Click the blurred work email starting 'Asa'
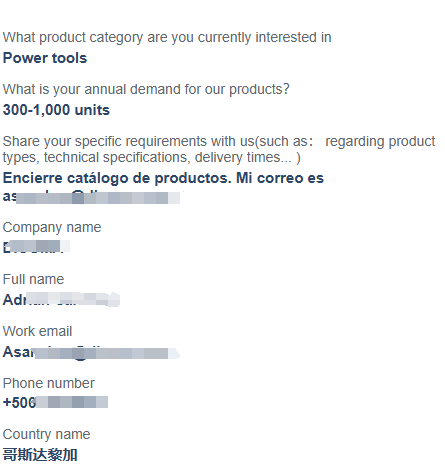Image resolution: width=445 pixels, height=473 pixels. (x=91, y=353)
